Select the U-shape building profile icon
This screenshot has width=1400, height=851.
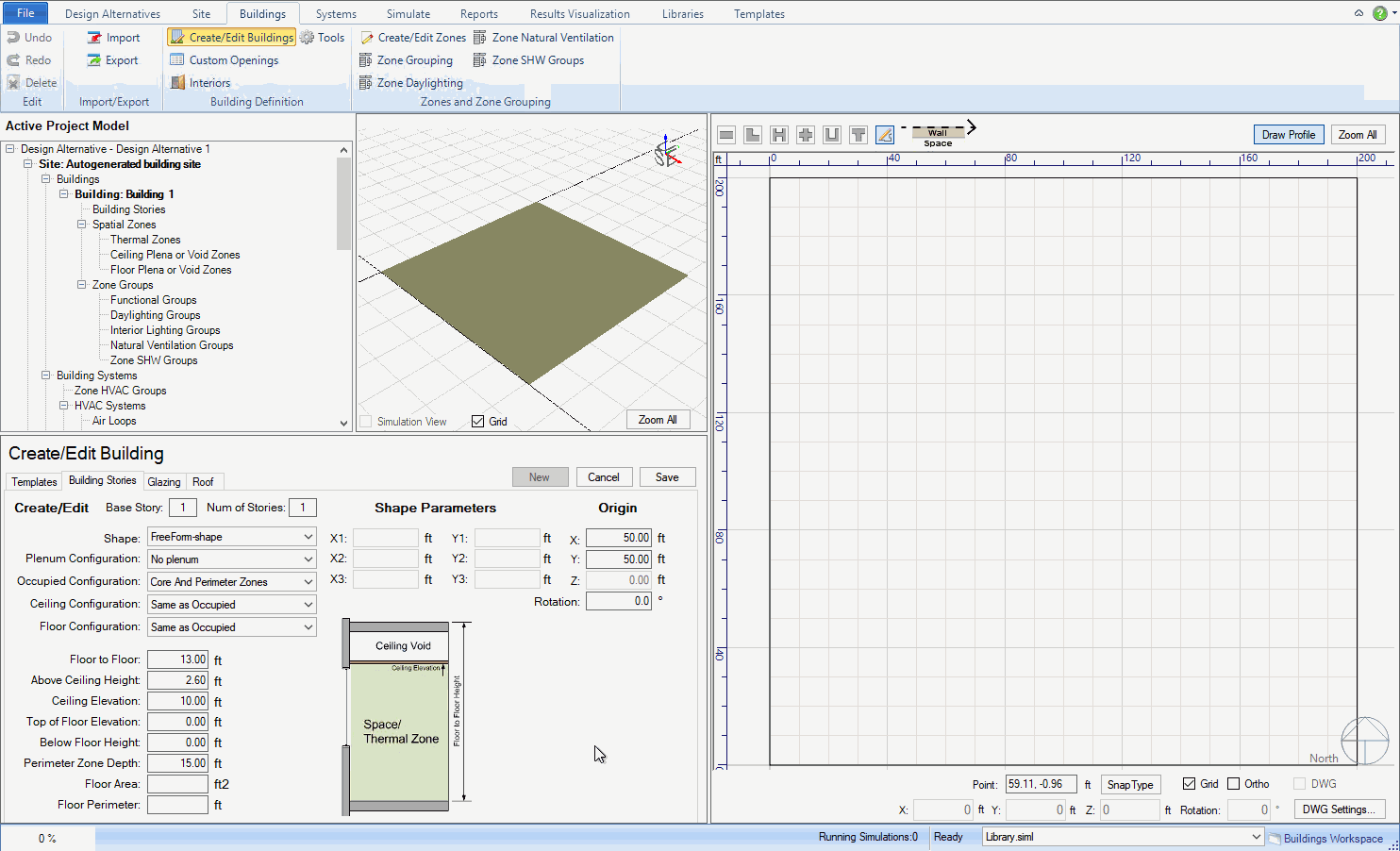pyautogui.click(x=832, y=135)
